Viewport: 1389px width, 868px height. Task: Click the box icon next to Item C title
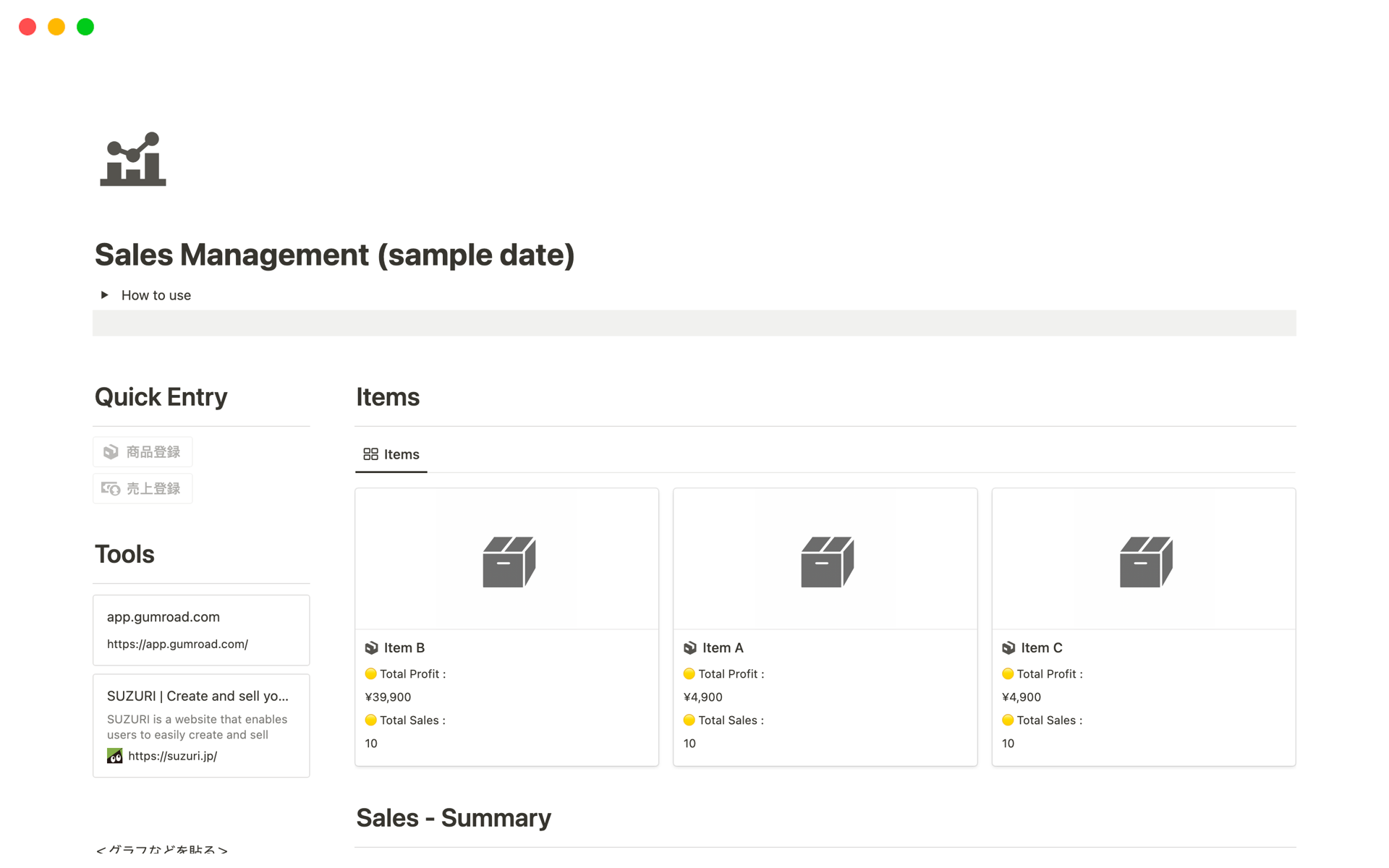click(x=1008, y=648)
